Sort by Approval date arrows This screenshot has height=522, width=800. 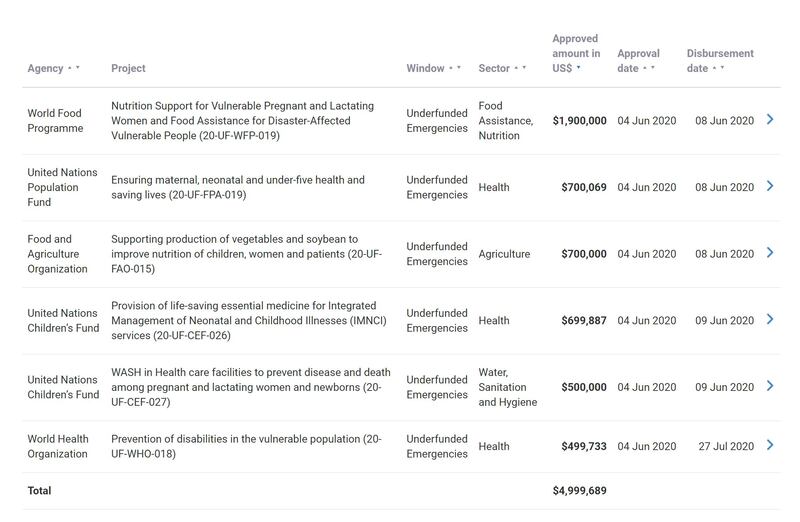point(648,67)
